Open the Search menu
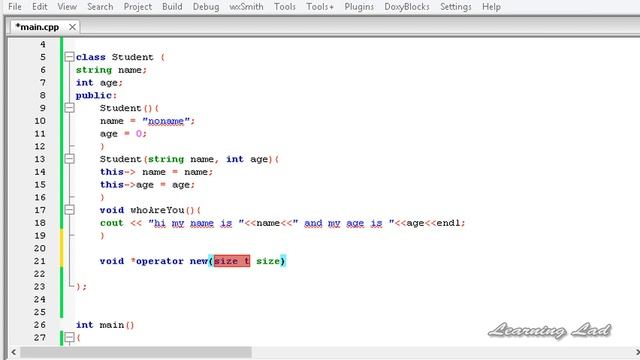Viewport: 640px width, 360px height. 100,7
